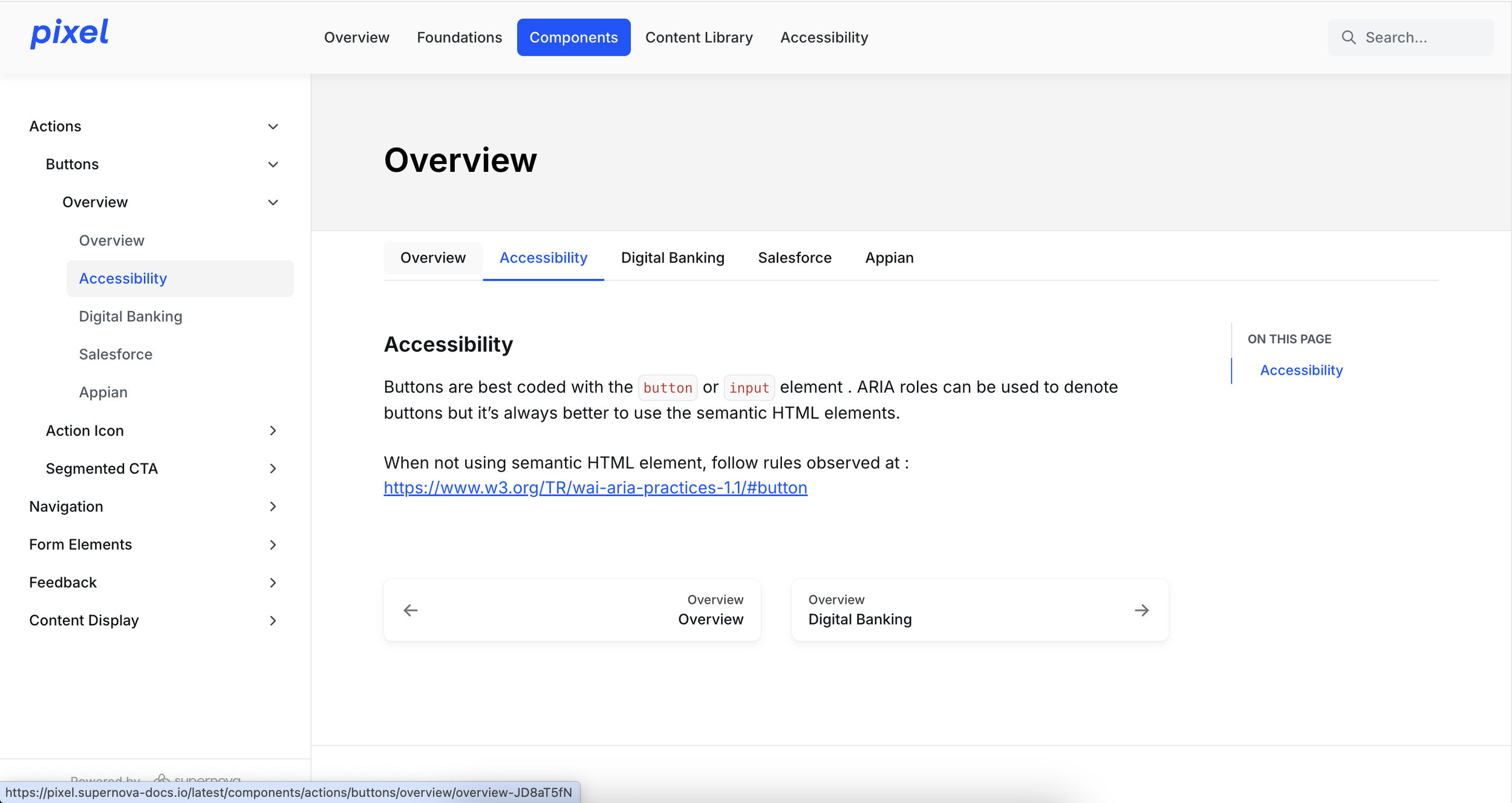Click the pixel logo
The image size is (1512, 803).
click(70, 33)
